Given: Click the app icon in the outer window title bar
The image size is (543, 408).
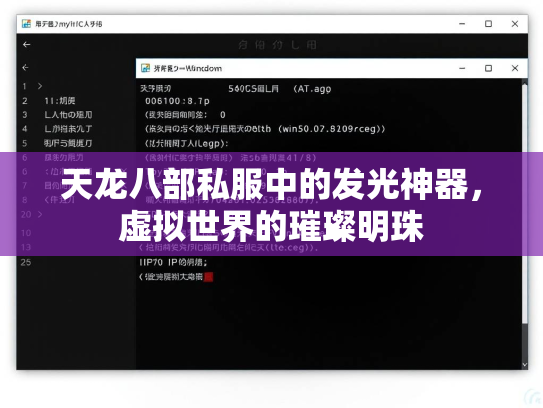Looking at the screenshot, I should coord(26,24).
